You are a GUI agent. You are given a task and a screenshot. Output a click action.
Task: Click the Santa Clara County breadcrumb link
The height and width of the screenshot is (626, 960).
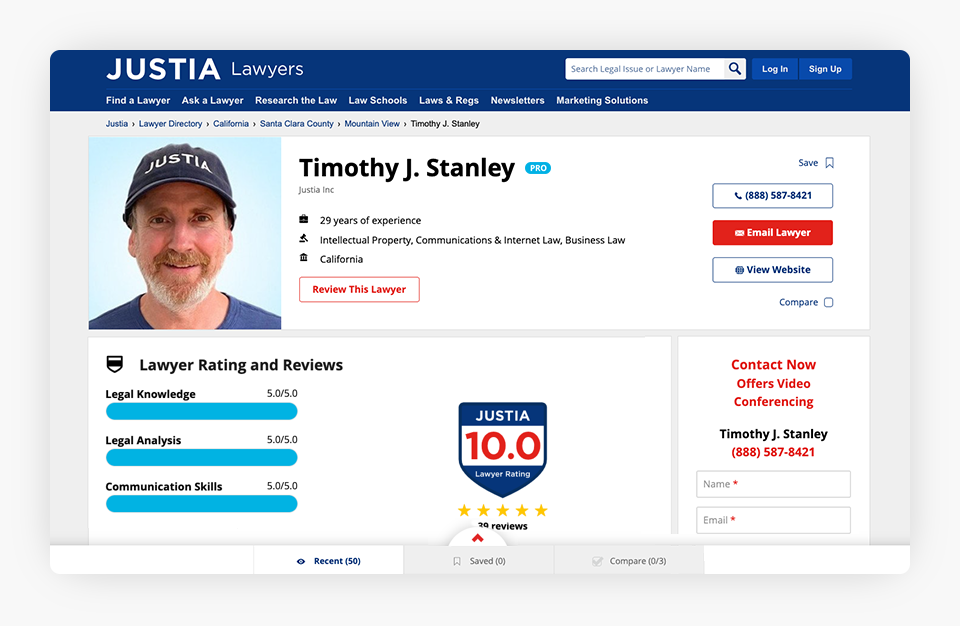pos(297,124)
